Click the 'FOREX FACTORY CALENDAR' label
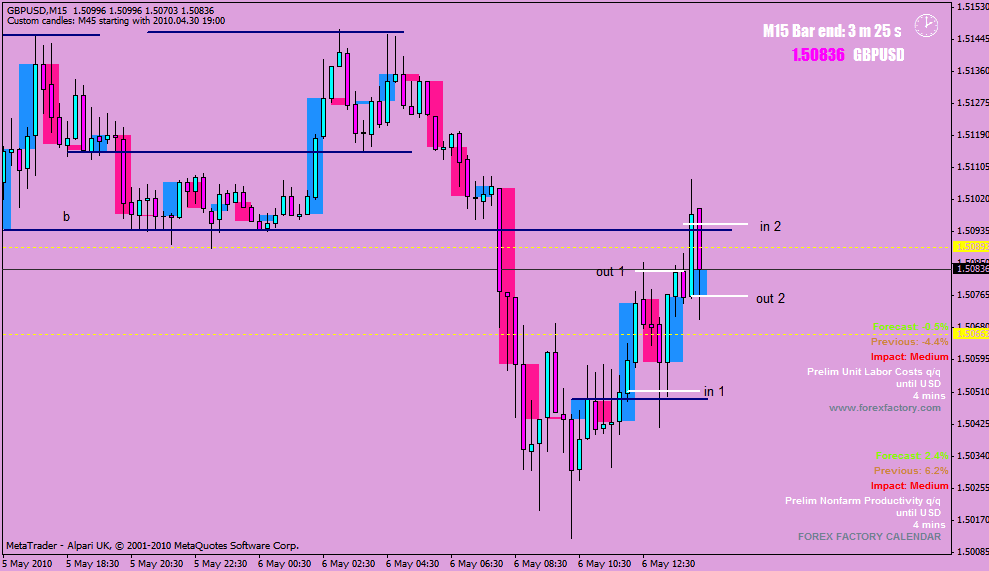The height and width of the screenshot is (571, 989). click(869, 537)
